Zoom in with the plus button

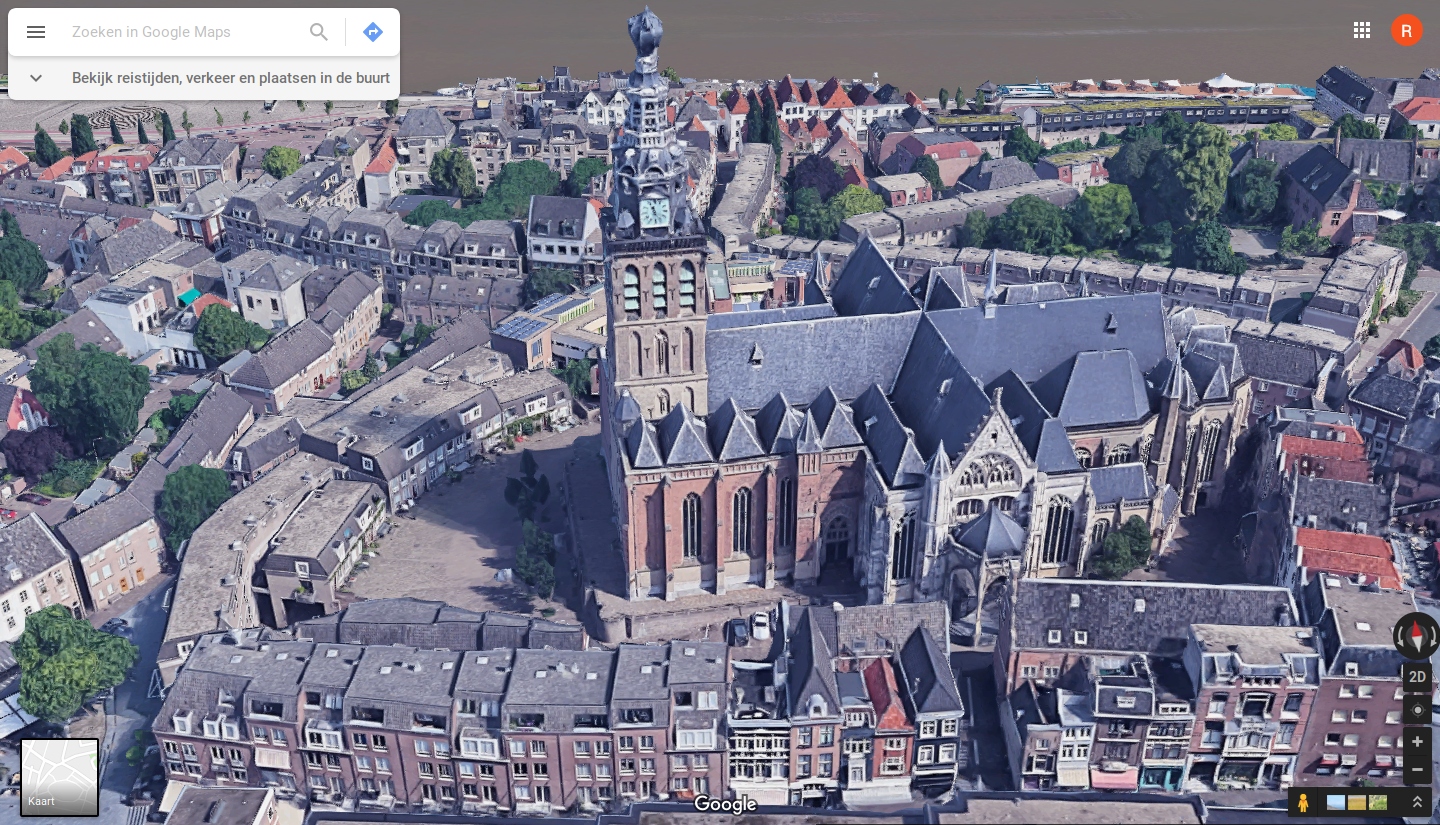1417,743
